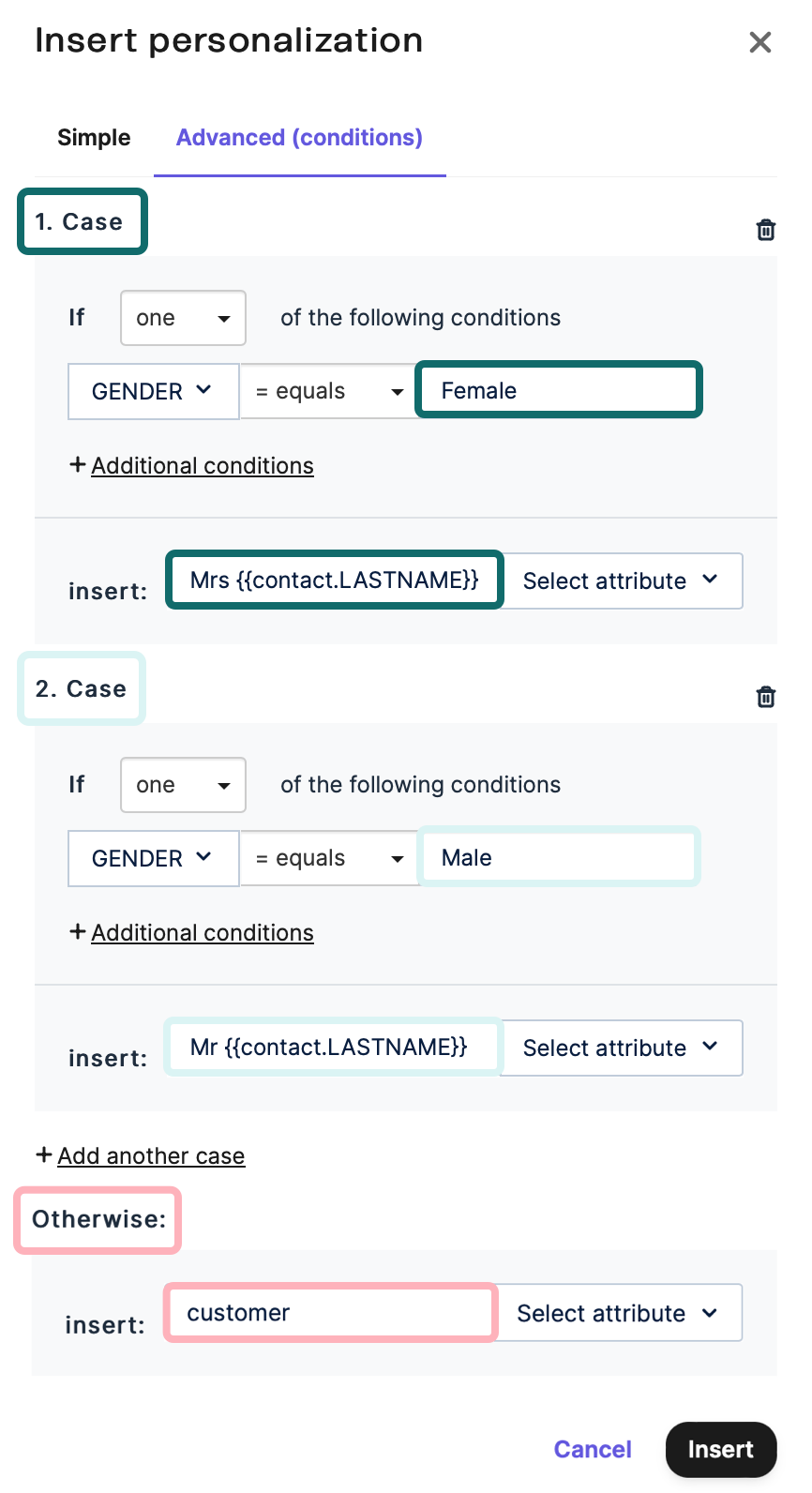Delete the first case using its trash icon

click(766, 229)
